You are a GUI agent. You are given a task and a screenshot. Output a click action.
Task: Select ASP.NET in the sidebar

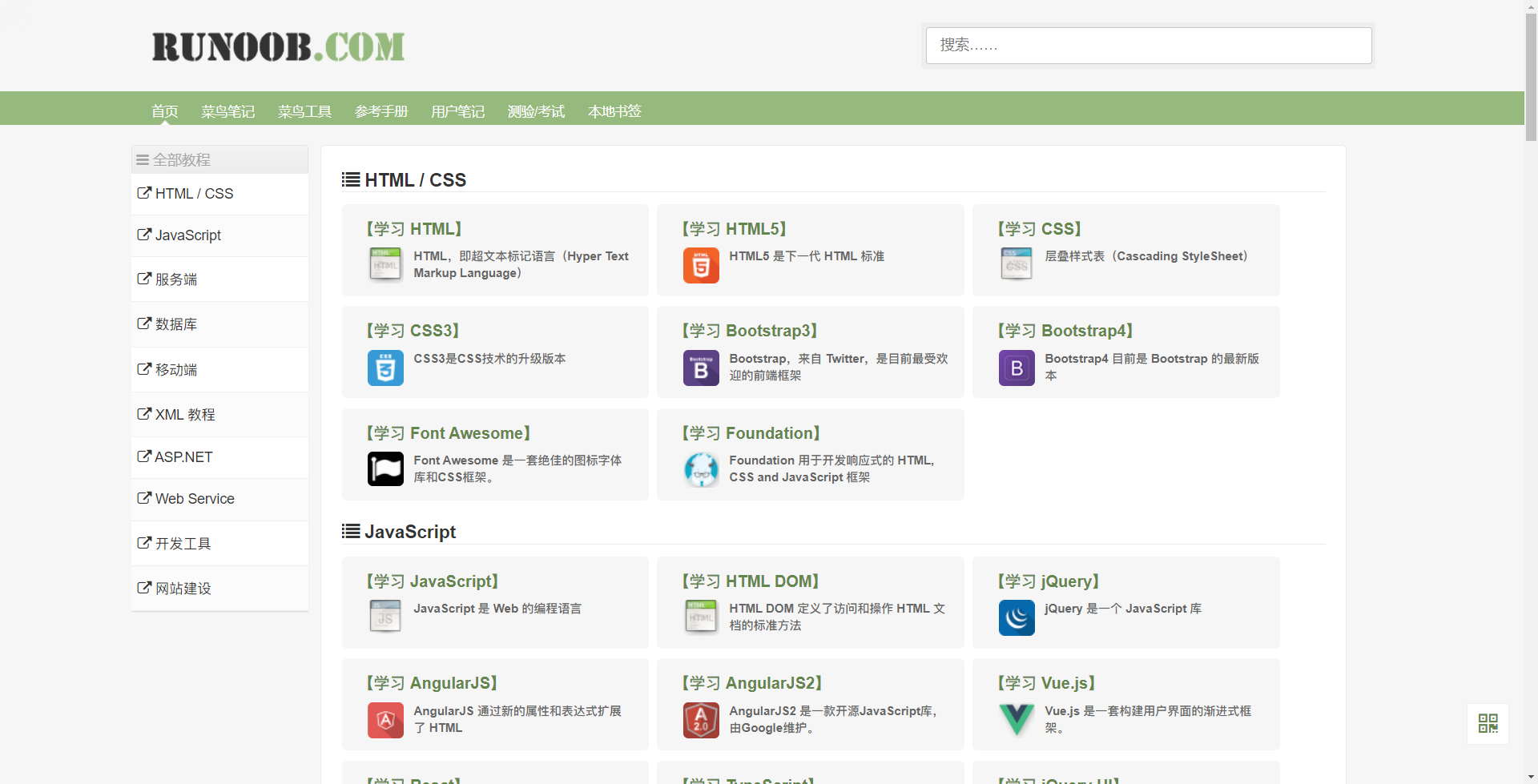click(x=219, y=457)
